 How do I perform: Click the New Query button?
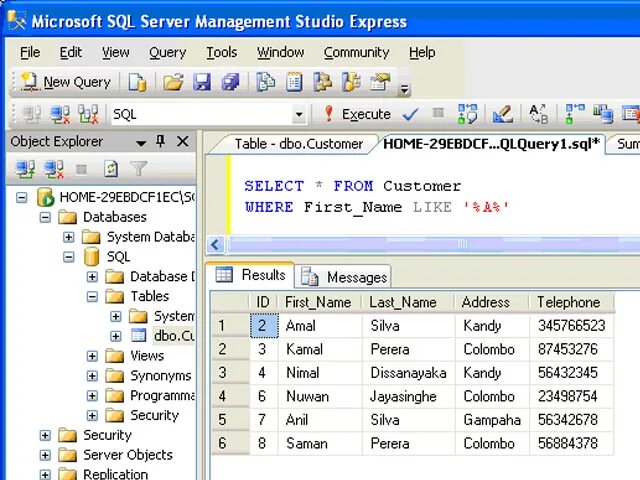66,82
